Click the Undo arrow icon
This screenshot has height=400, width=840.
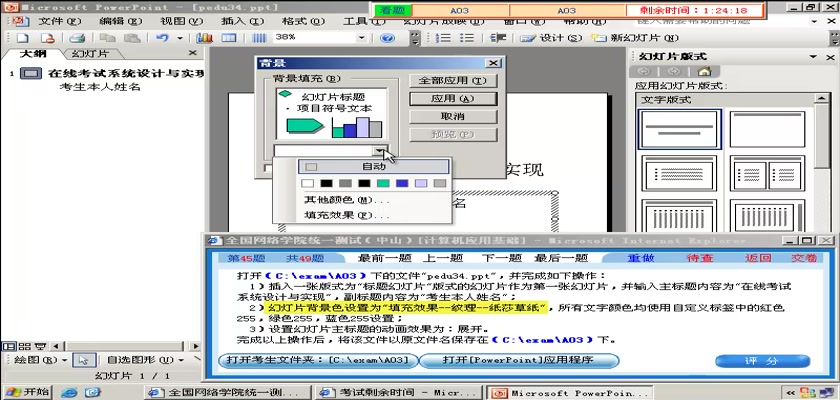click(162, 38)
